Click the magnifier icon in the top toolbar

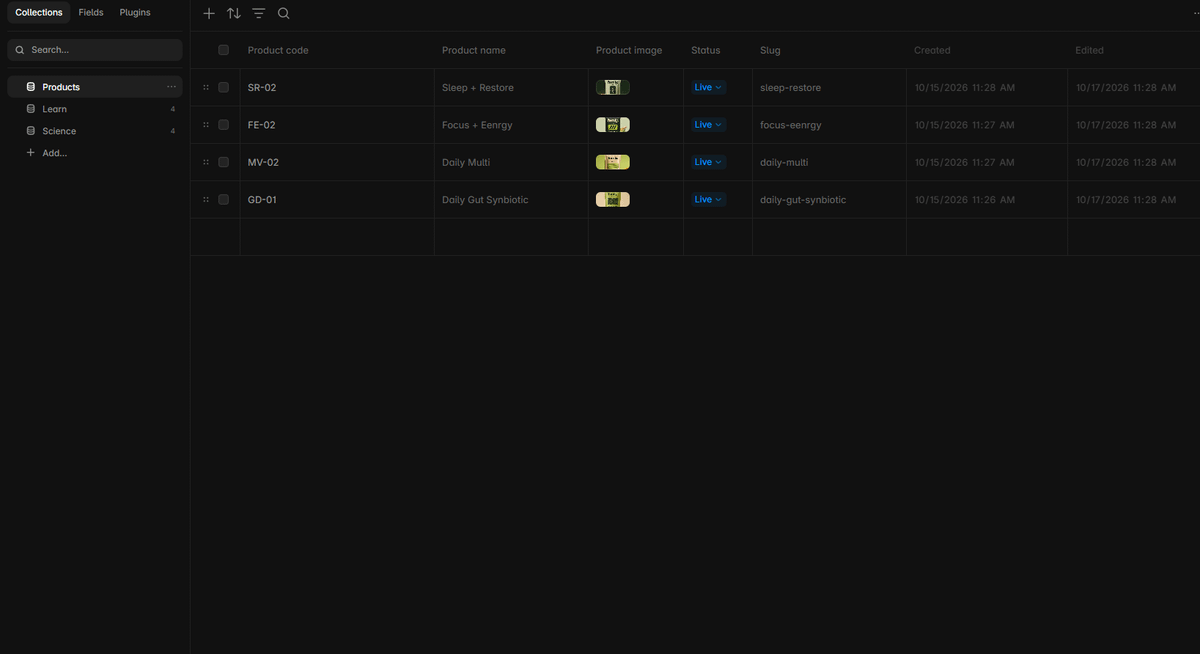pos(284,14)
